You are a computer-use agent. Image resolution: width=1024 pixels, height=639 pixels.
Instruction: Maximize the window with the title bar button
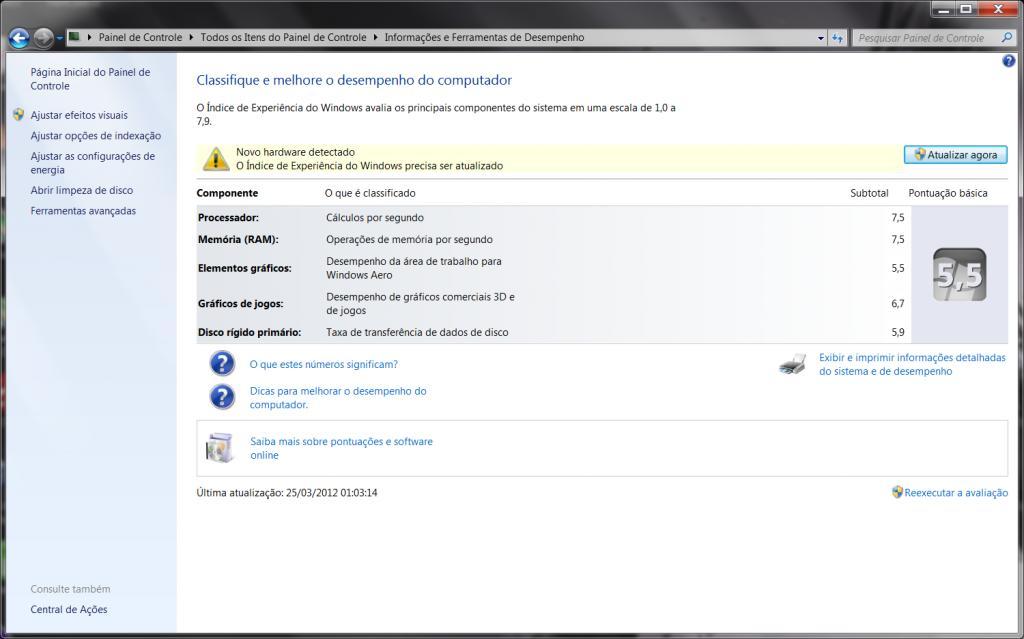967,8
